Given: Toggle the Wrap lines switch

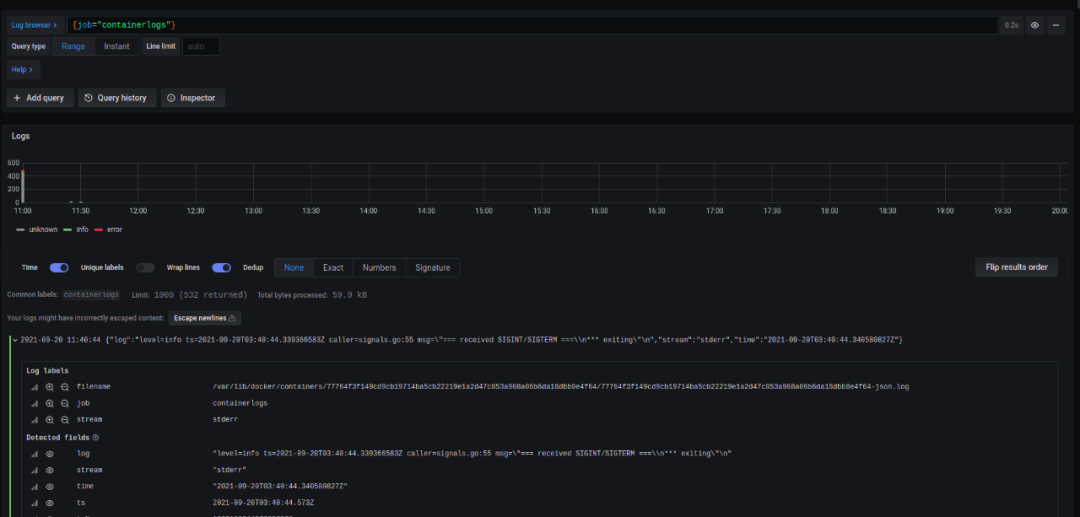Looking at the screenshot, I should click(221, 267).
